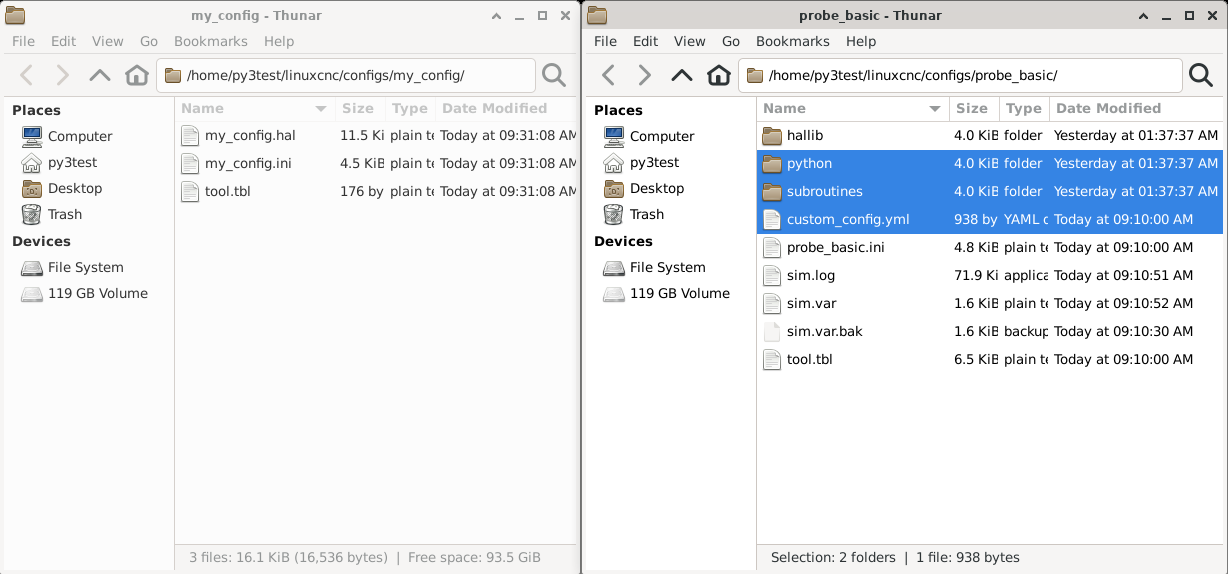The width and height of the screenshot is (1228, 574).
Task: Click the my_config path entry field
Action: tap(346, 75)
